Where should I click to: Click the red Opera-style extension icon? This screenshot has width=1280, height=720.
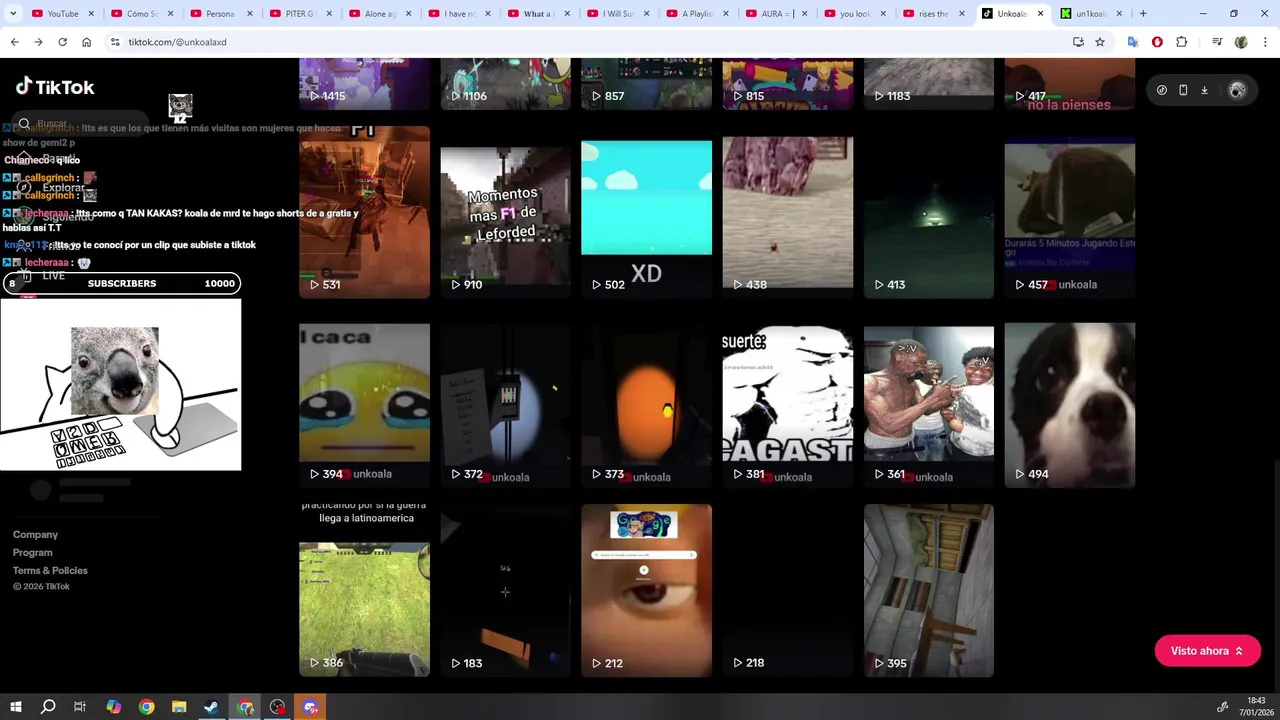(x=1157, y=42)
